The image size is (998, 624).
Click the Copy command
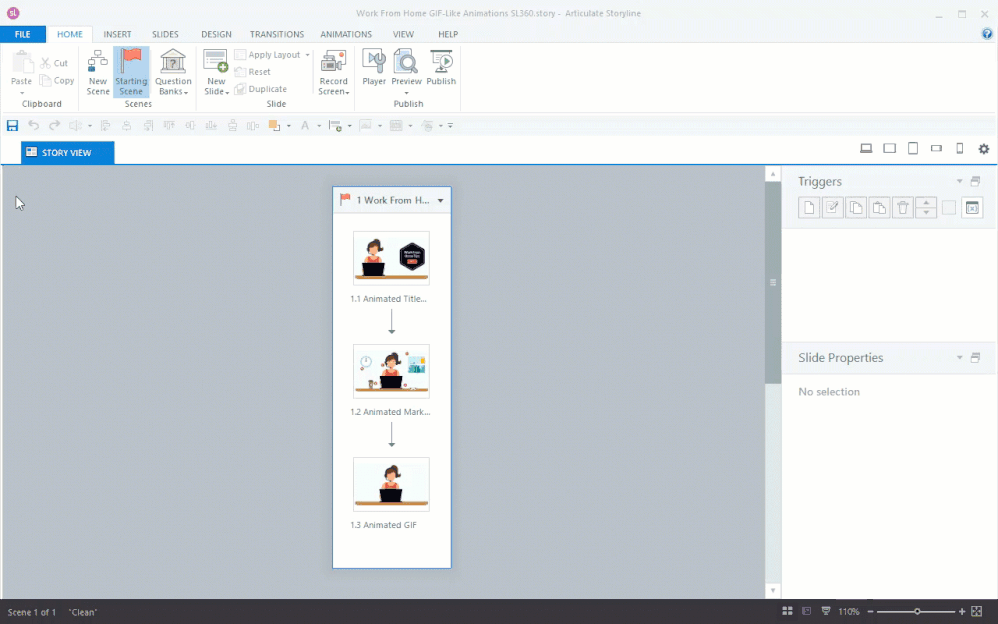(x=56, y=80)
